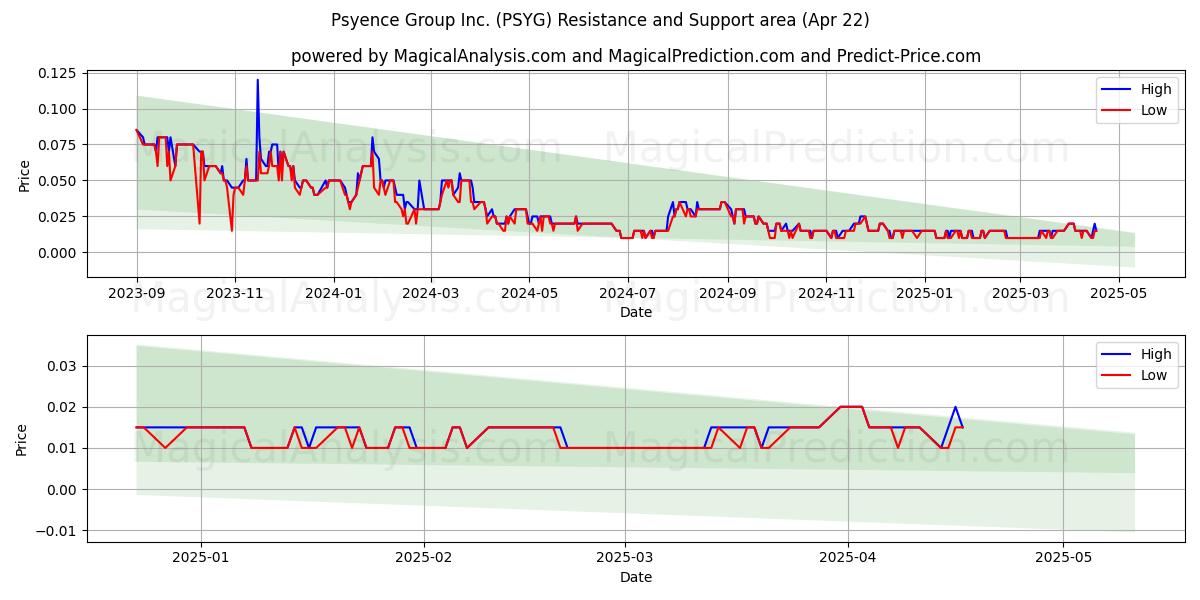The height and width of the screenshot is (600, 1200).
Task: Click the top chart '2025-05' tick label
Action: tap(1118, 293)
